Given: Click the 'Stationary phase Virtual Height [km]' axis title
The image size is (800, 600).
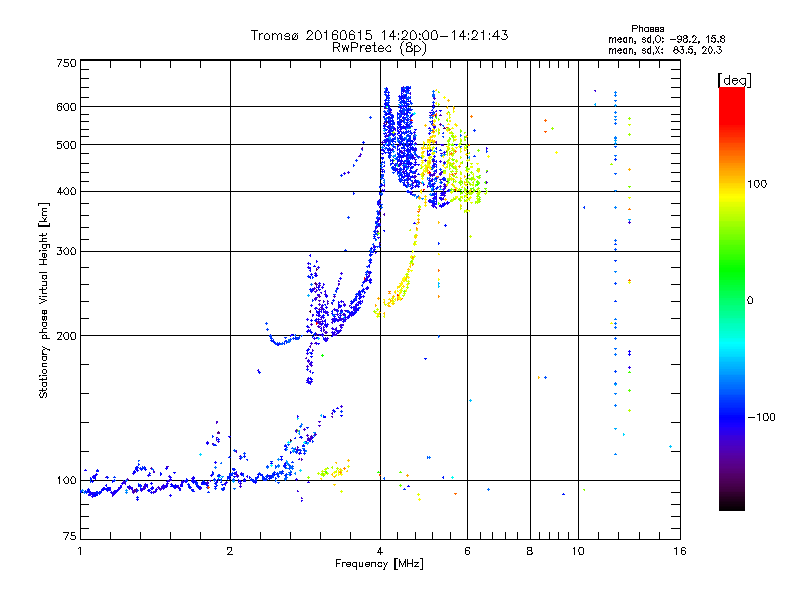Looking at the screenshot, I should [44, 300].
